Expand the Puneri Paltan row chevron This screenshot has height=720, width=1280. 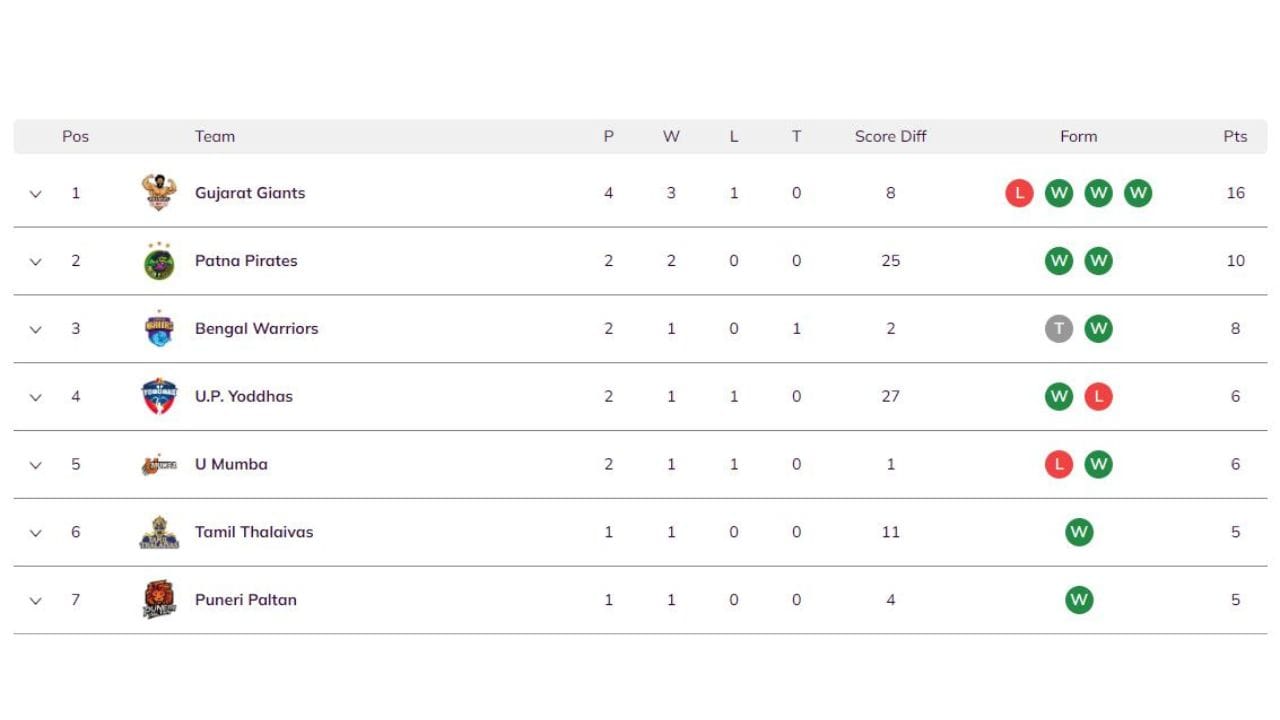[36, 601]
